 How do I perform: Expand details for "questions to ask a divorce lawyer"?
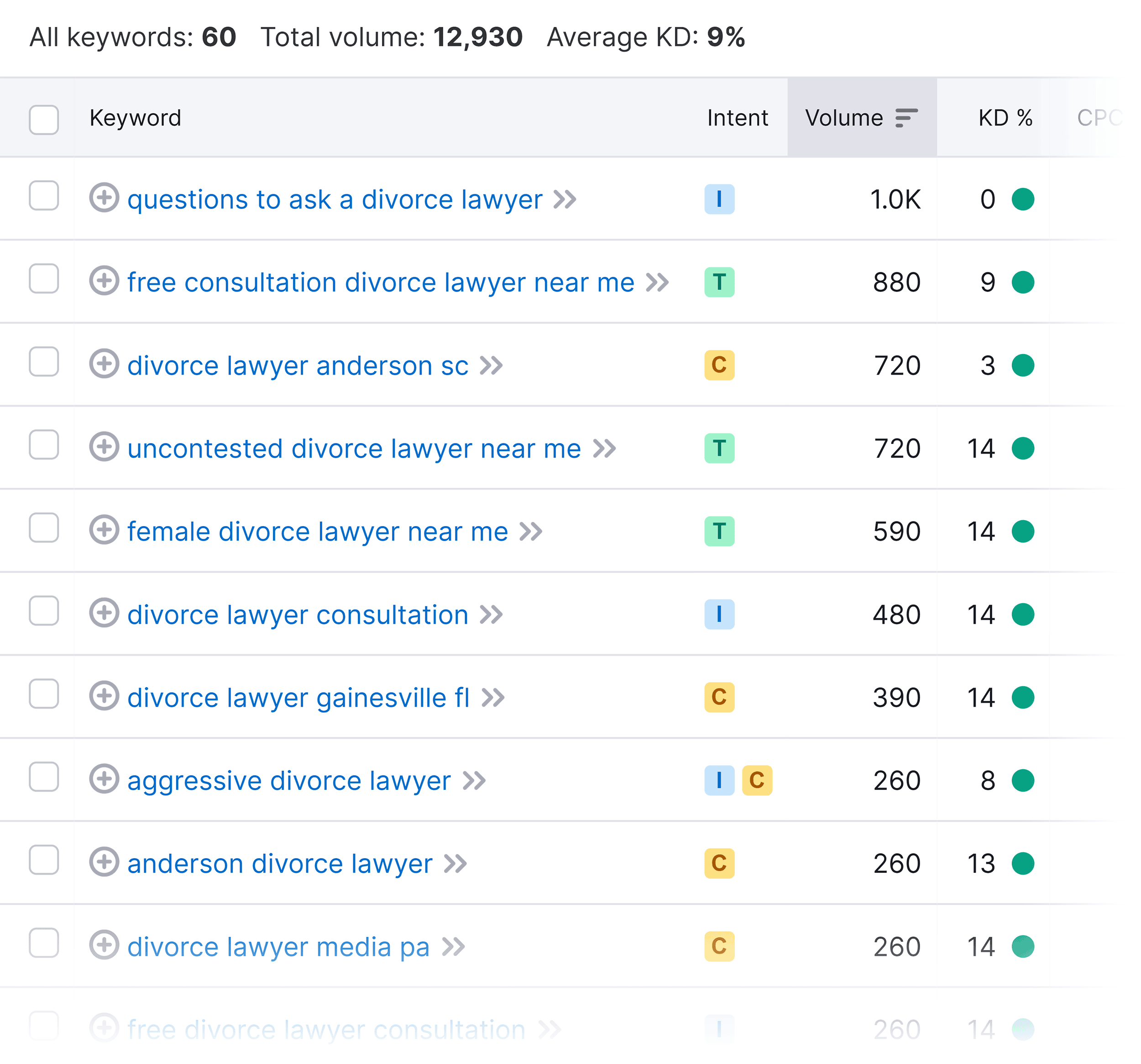[105, 199]
